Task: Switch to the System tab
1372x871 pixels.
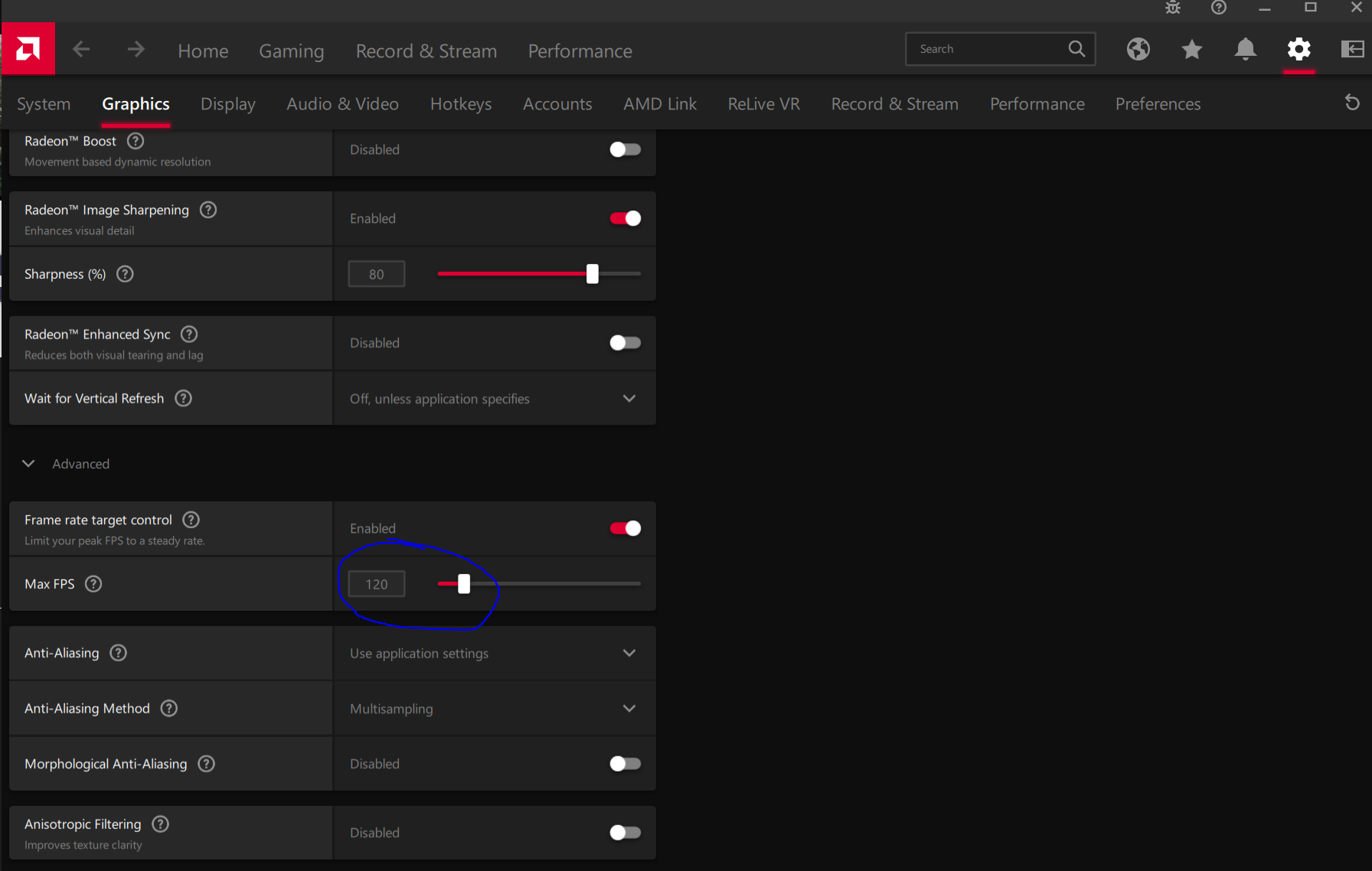Action: click(44, 104)
